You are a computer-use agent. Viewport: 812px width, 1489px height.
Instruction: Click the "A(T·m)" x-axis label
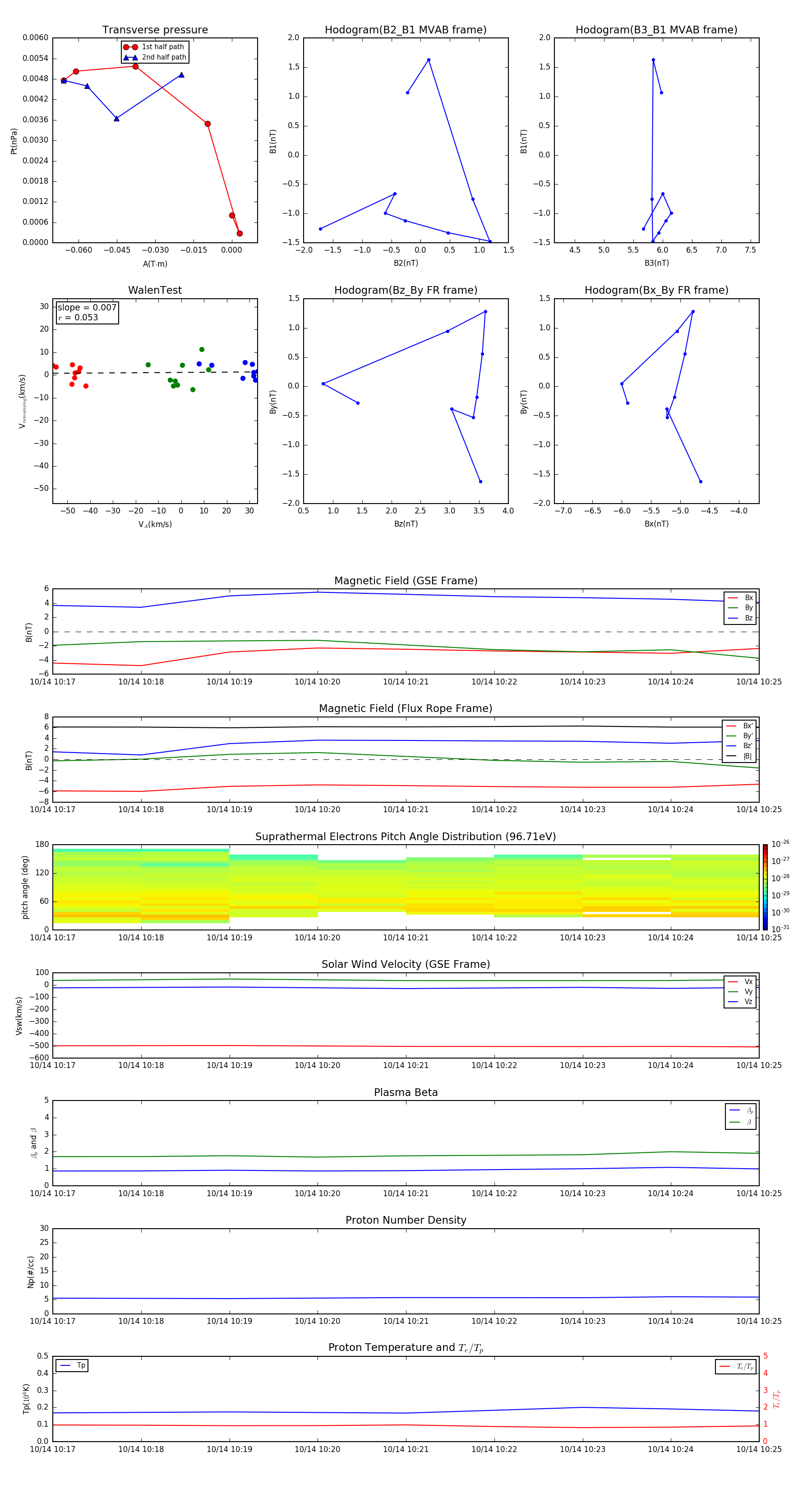(155, 264)
